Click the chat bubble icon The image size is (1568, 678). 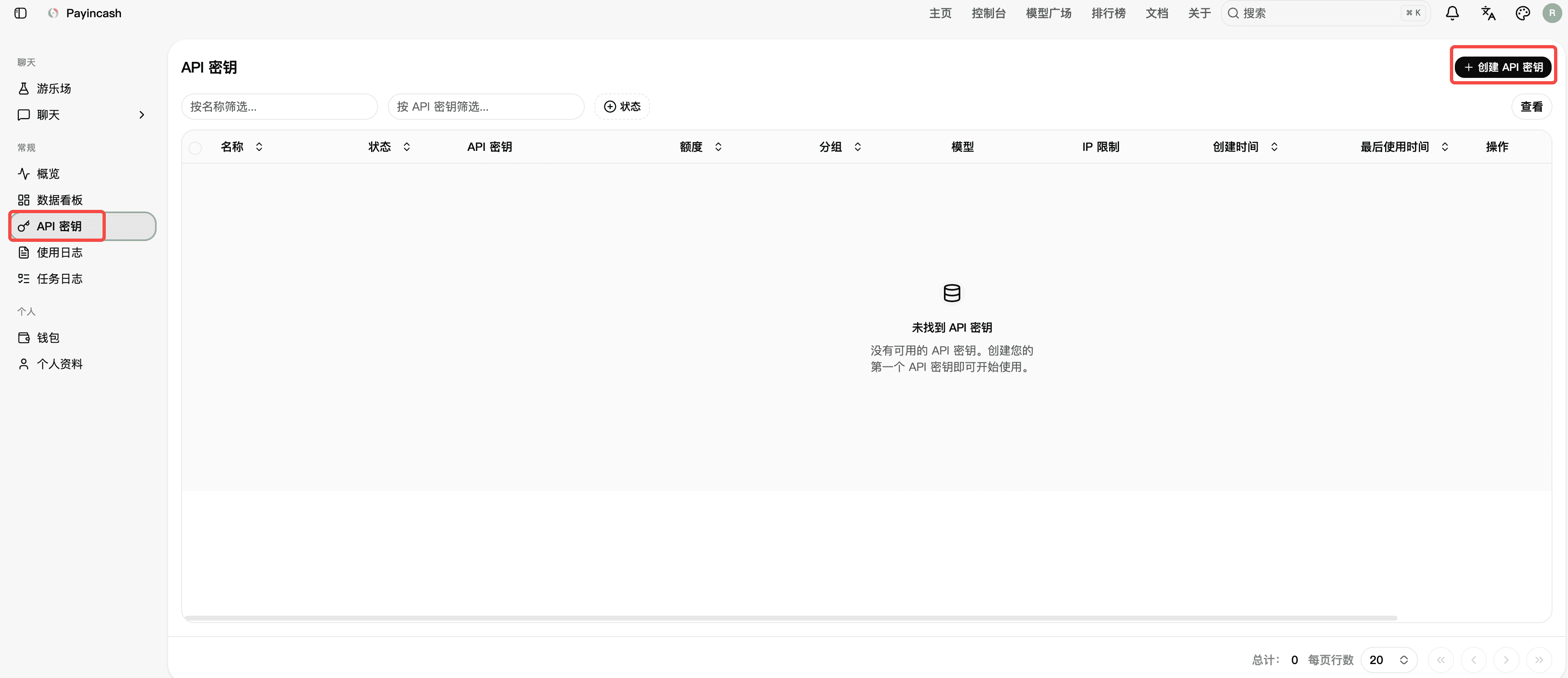24,114
